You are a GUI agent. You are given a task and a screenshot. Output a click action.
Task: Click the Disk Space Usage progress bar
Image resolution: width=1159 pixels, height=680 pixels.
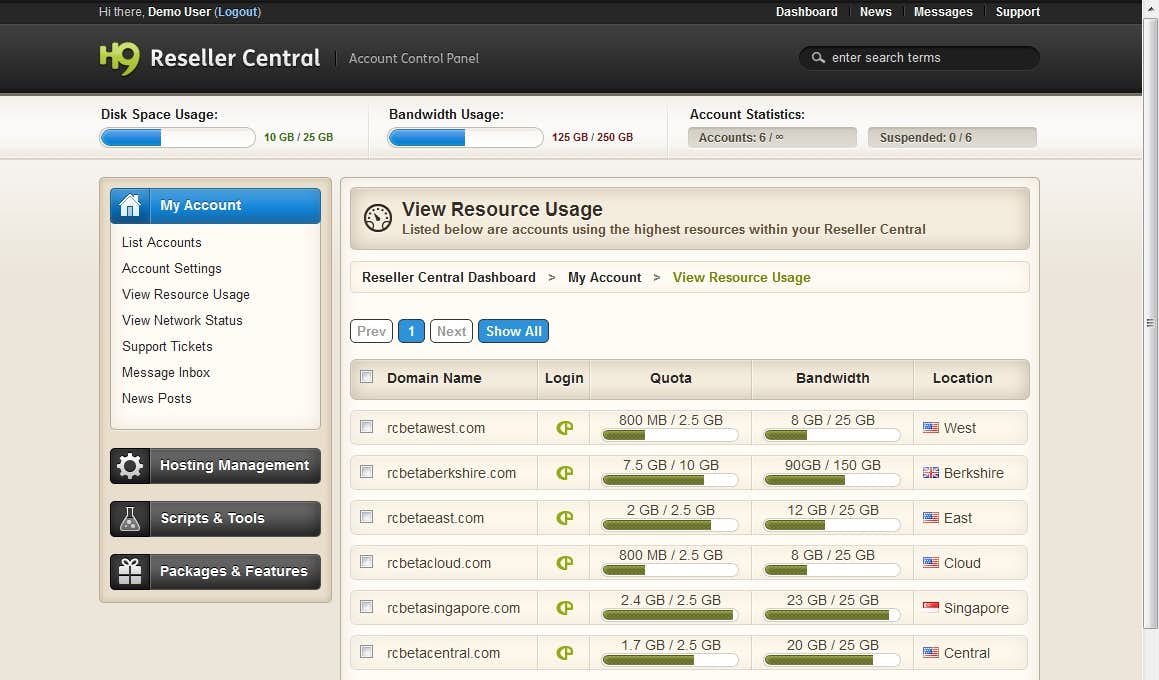(x=177, y=138)
